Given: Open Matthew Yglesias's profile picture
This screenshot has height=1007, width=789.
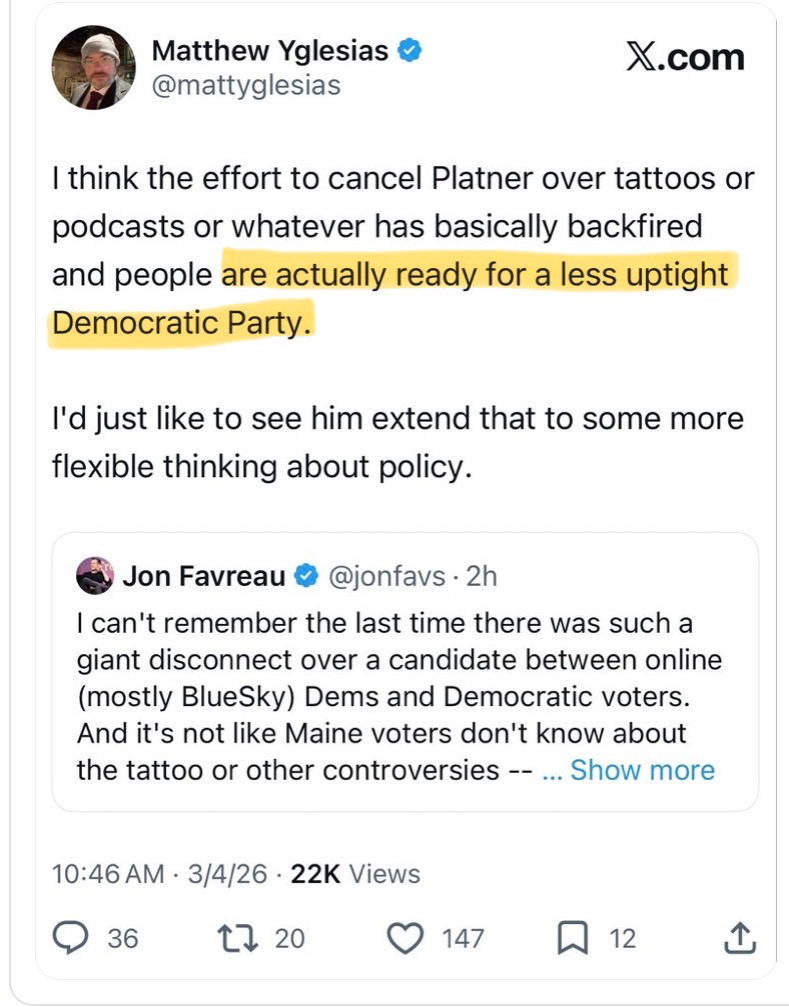Looking at the screenshot, I should pos(93,67).
